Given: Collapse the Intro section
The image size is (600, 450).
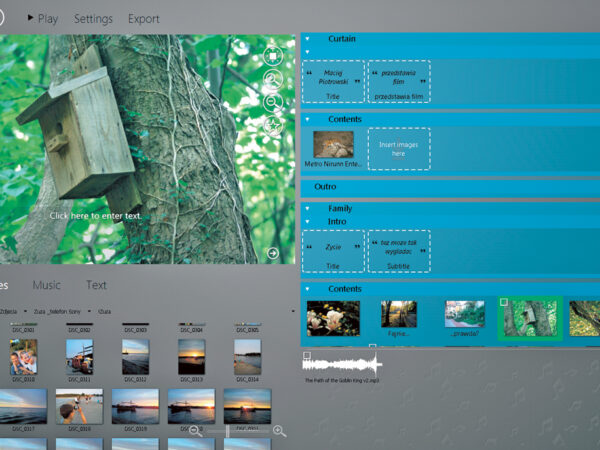Looking at the screenshot, I should pos(308,221).
